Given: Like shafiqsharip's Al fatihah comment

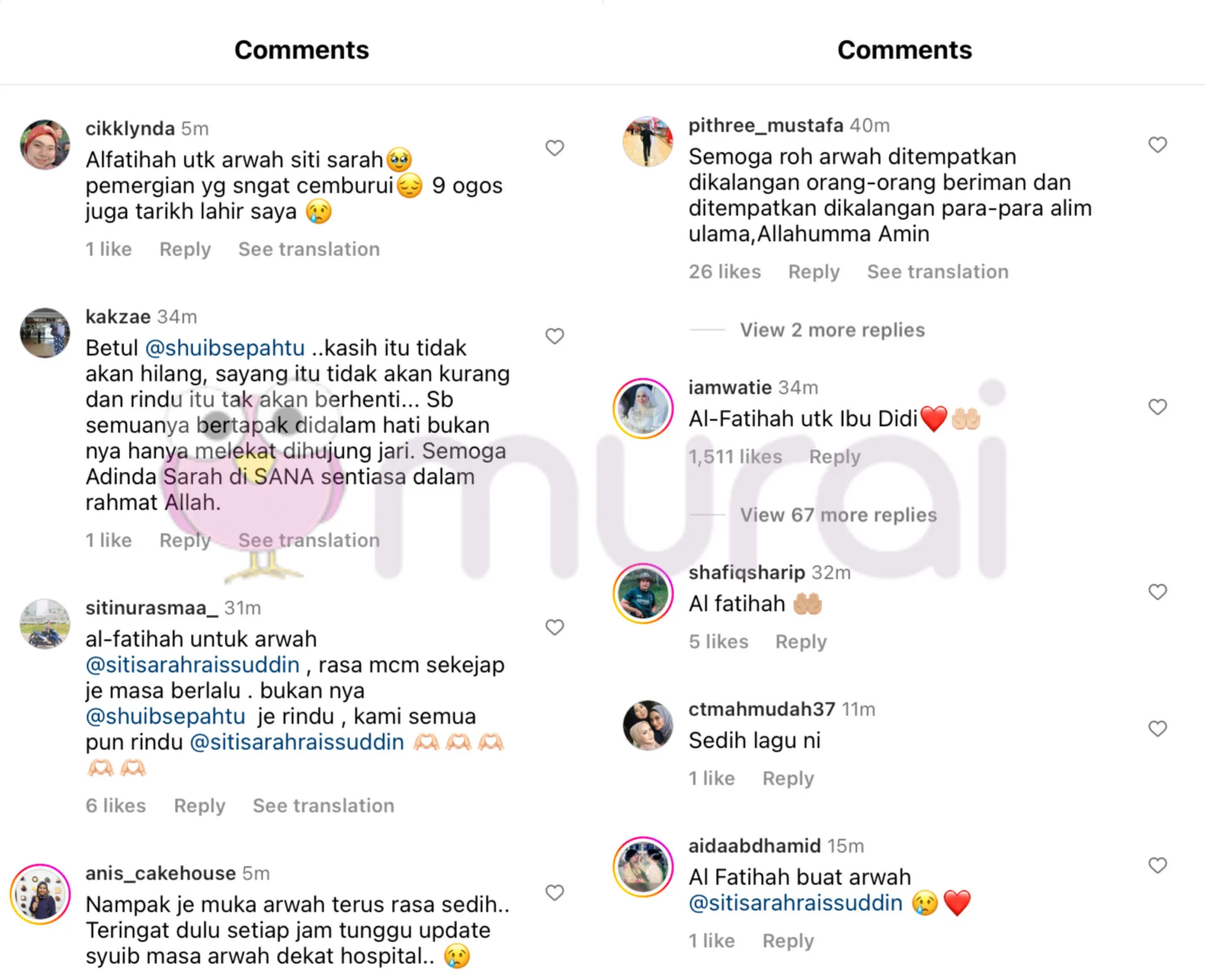Looking at the screenshot, I should (1157, 592).
